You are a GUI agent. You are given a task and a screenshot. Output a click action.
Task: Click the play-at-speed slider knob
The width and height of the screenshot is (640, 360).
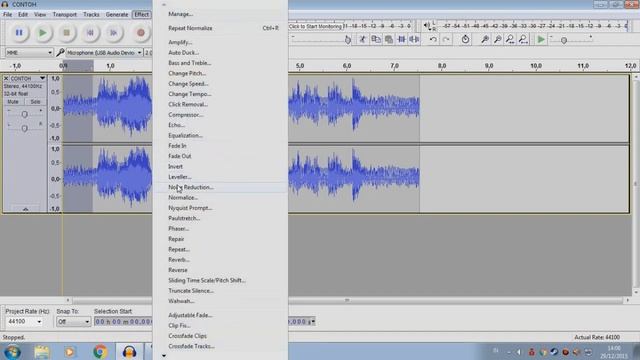(x=564, y=40)
